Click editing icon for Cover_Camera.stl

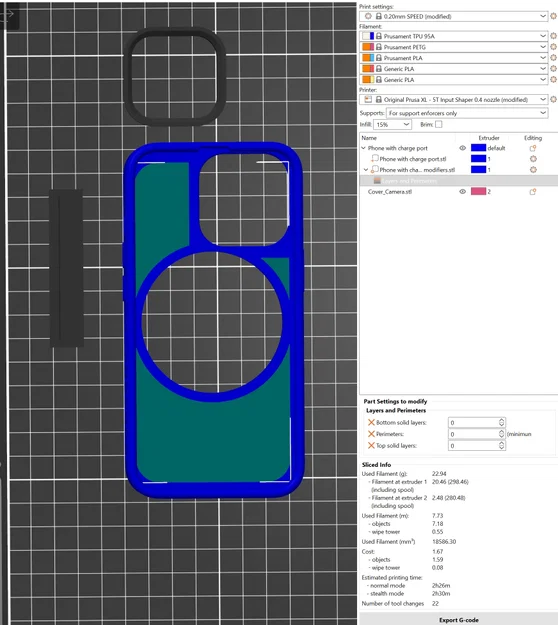tap(533, 192)
